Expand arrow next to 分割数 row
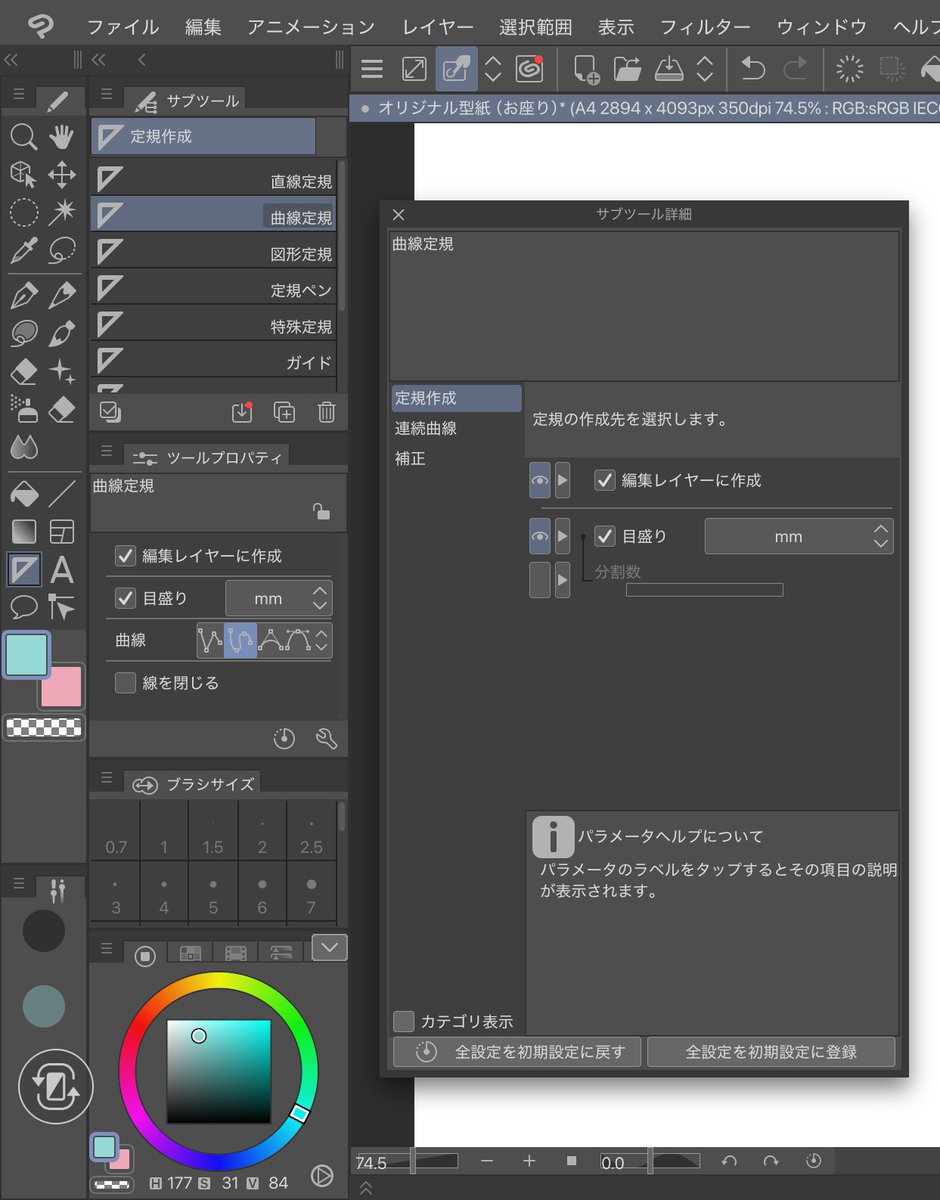 point(563,580)
